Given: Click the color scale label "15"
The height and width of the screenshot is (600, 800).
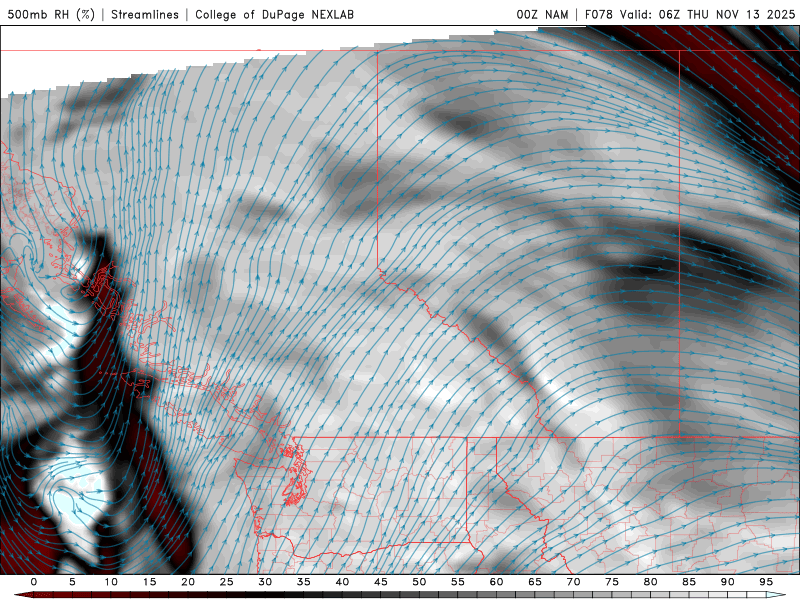Looking at the screenshot, I should tap(149, 582).
